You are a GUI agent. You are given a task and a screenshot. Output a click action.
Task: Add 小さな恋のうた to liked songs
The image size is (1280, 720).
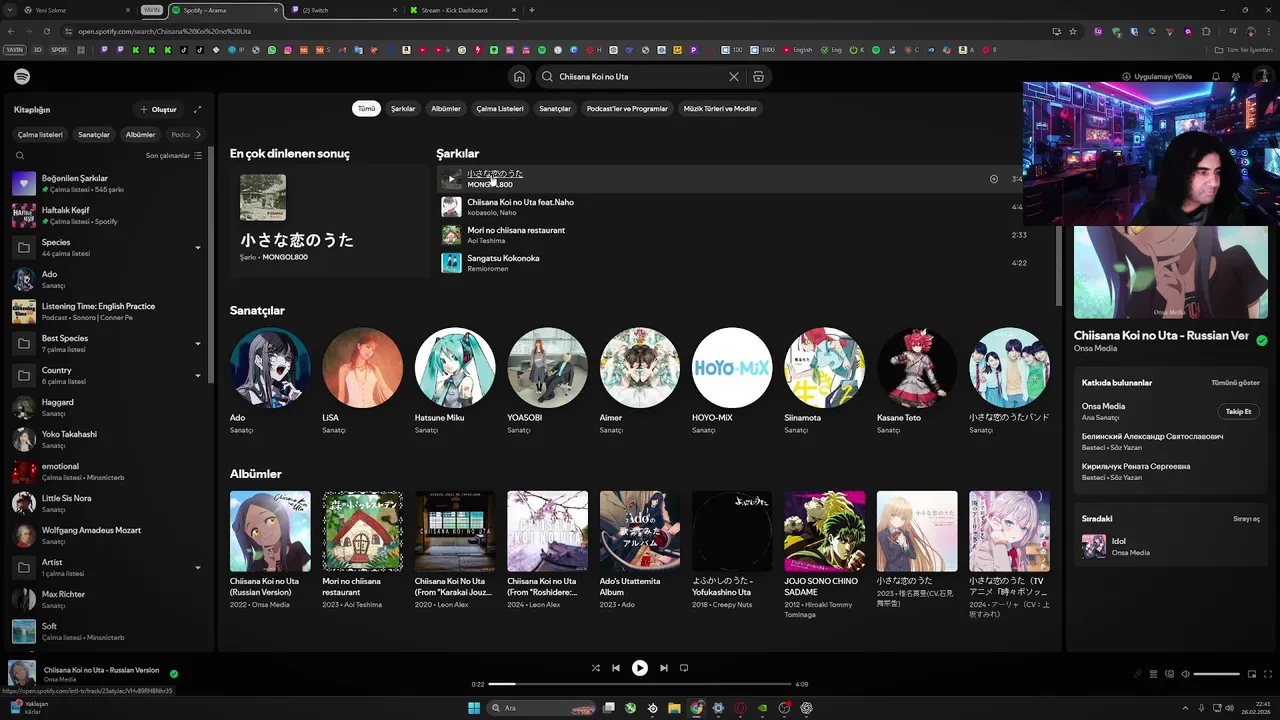coord(993,179)
